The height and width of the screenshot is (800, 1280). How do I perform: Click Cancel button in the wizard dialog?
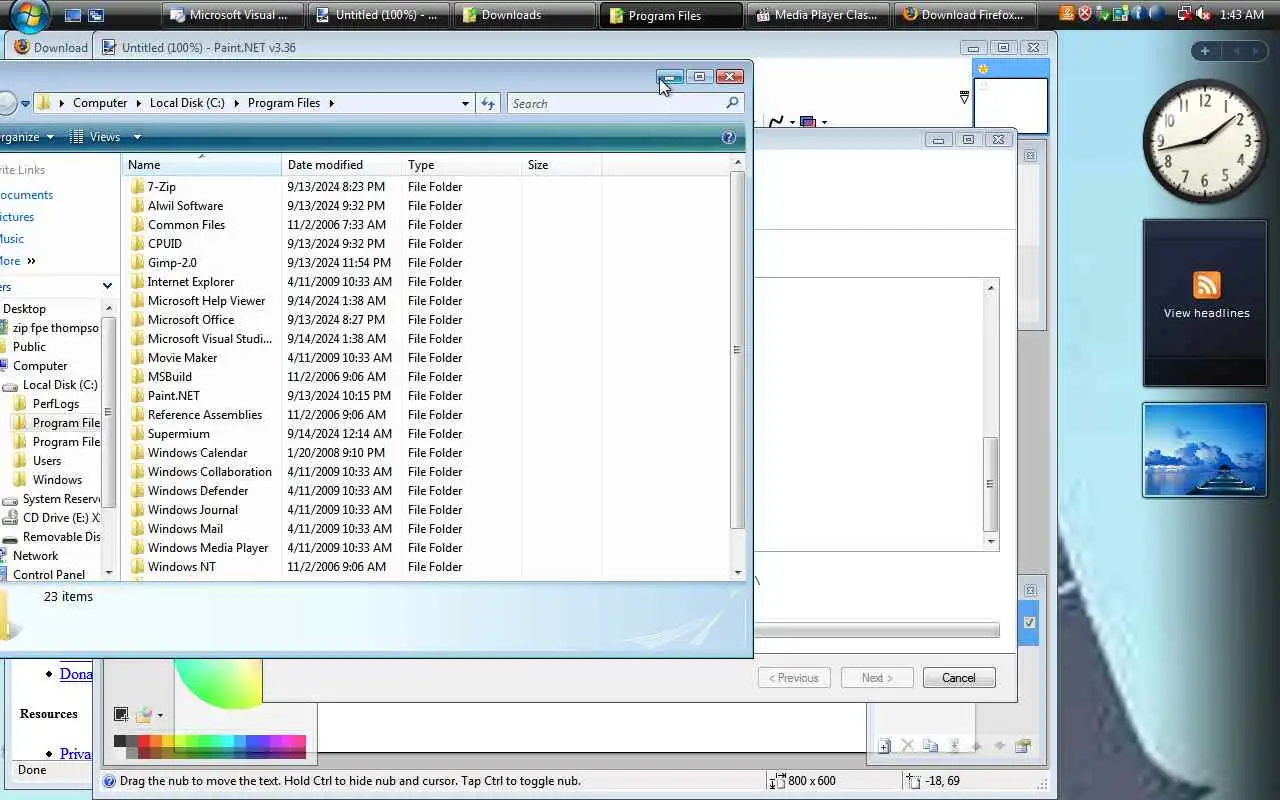(958, 678)
